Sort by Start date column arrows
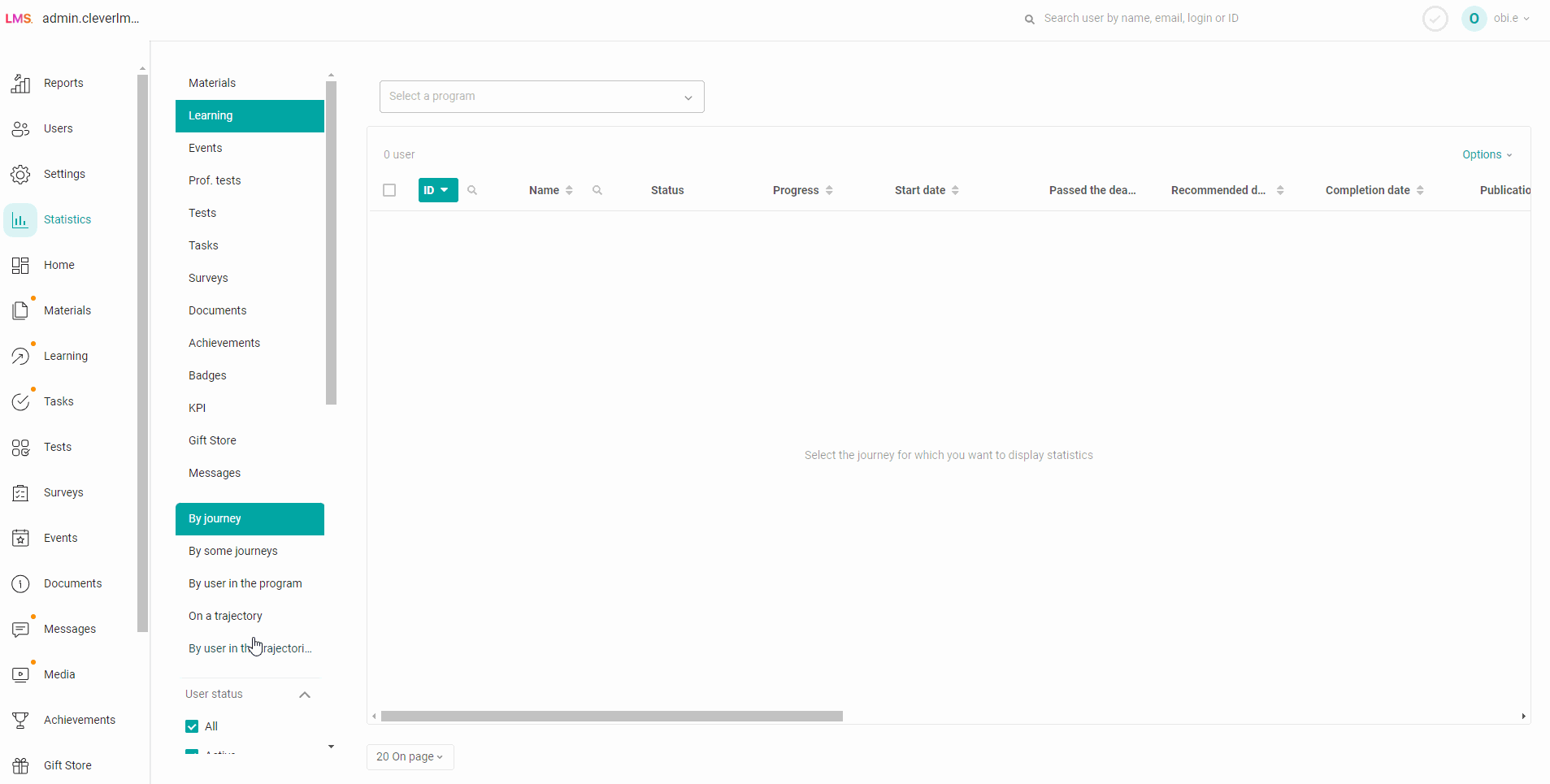The height and width of the screenshot is (784, 1550). 955,190
